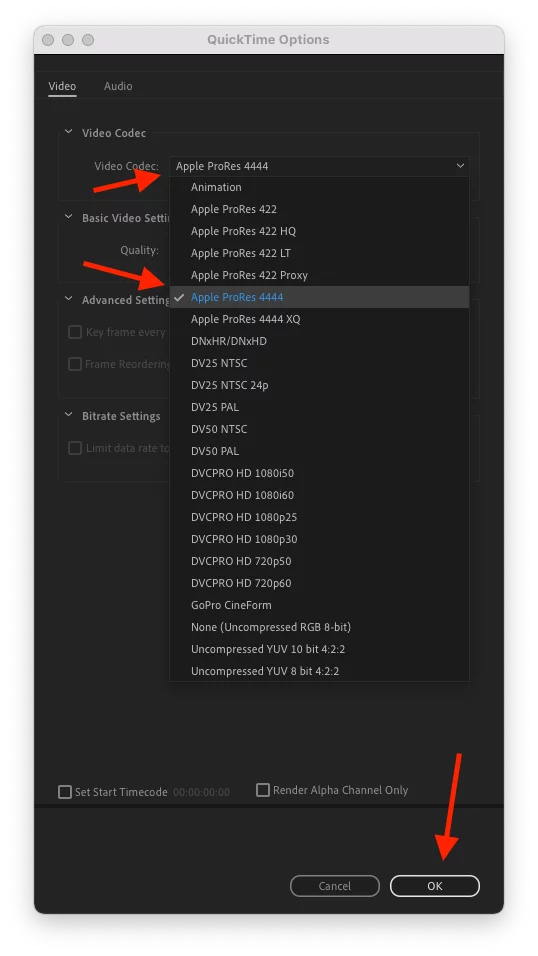Choose Animation codec from the list
The width and height of the screenshot is (538, 956).
(x=319, y=187)
